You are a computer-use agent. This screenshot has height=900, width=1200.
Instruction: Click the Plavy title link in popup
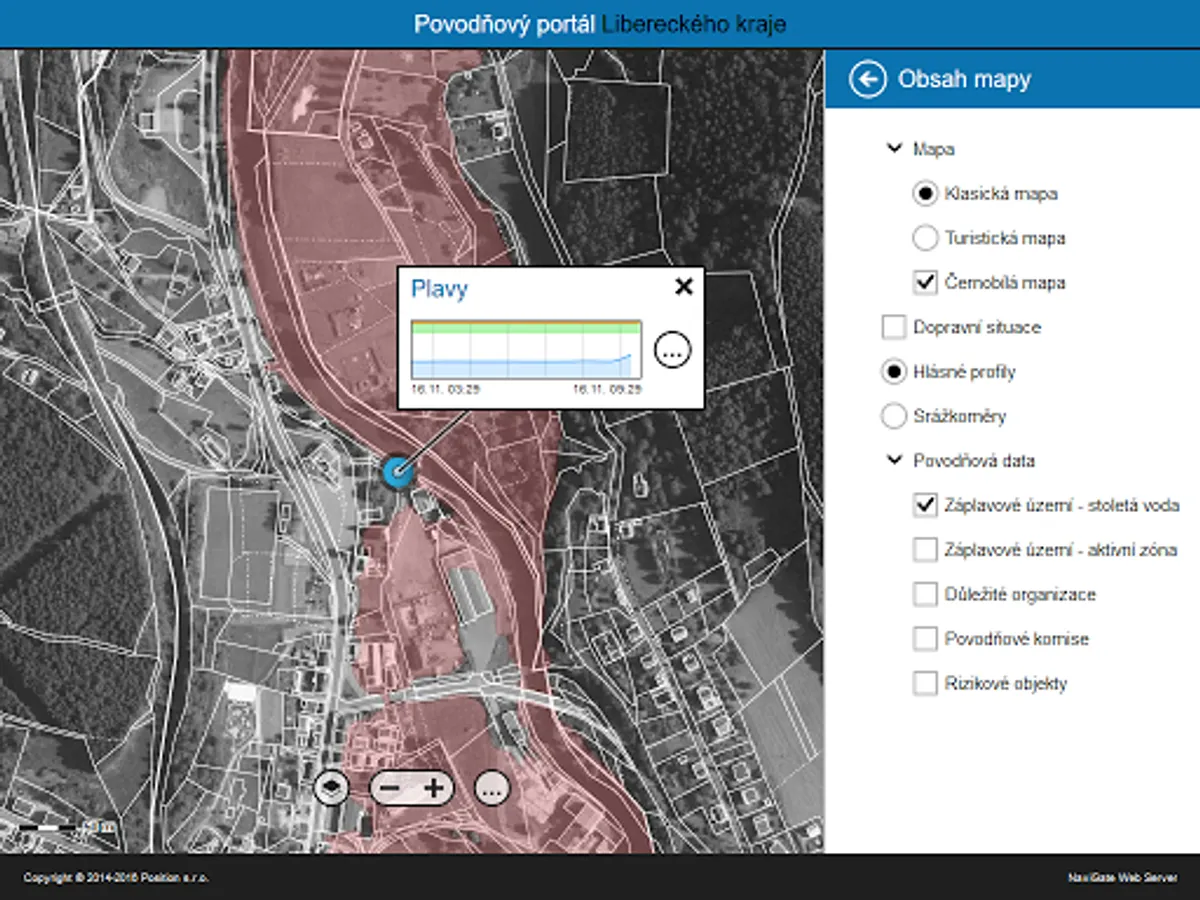click(439, 290)
